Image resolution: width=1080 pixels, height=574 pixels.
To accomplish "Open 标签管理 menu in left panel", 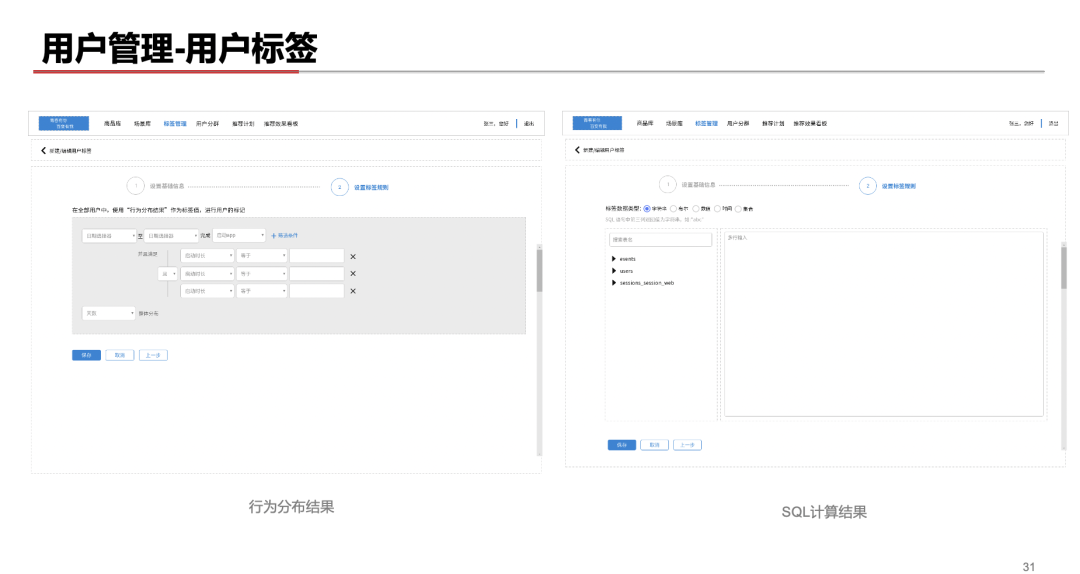I will click(x=175, y=124).
